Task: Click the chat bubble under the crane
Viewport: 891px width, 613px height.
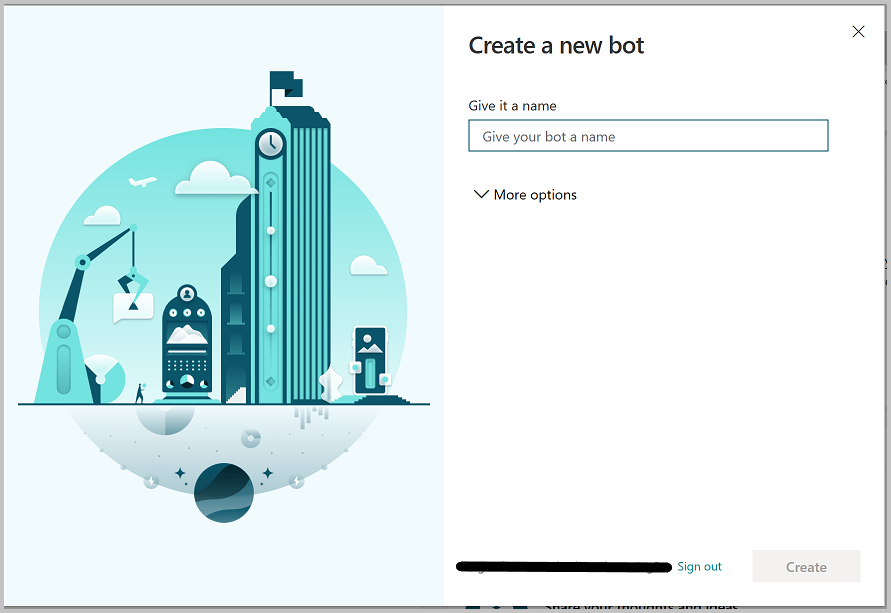Action: click(133, 306)
